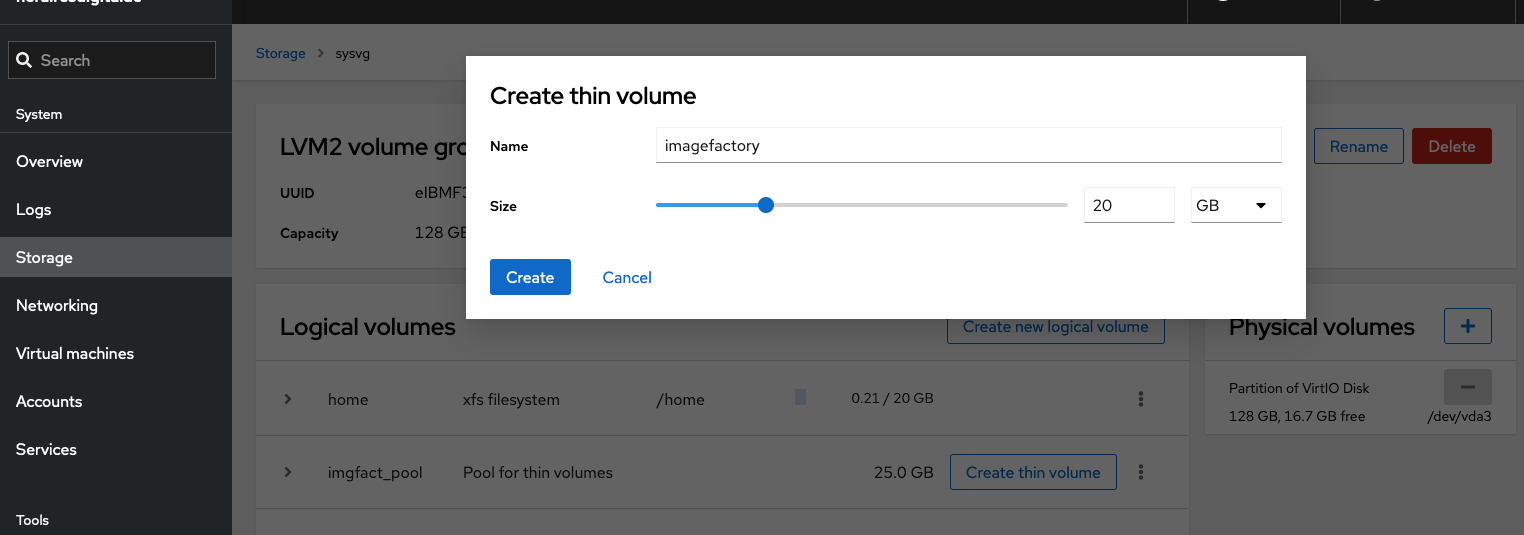Expand the imgfact_pool row details
Viewport: 1524px width, 535px height.
[x=288, y=472]
